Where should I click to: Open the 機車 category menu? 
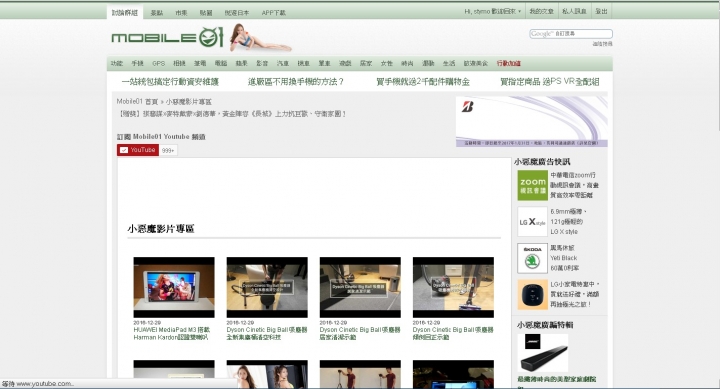[304, 63]
